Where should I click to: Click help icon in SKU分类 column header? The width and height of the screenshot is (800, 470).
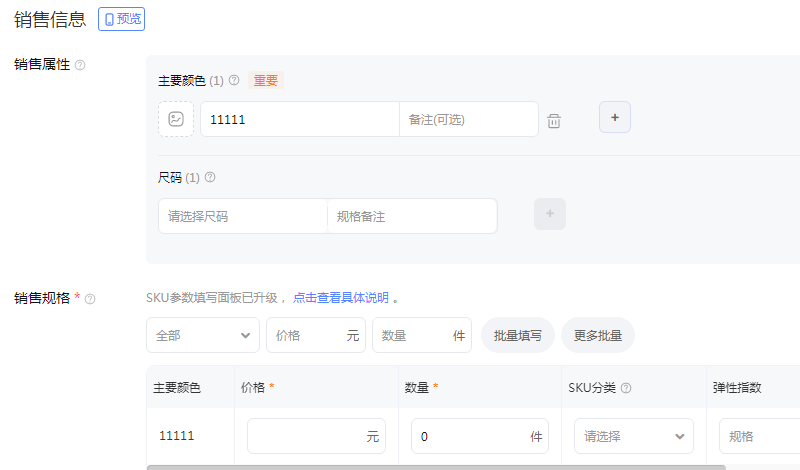tap(626, 388)
